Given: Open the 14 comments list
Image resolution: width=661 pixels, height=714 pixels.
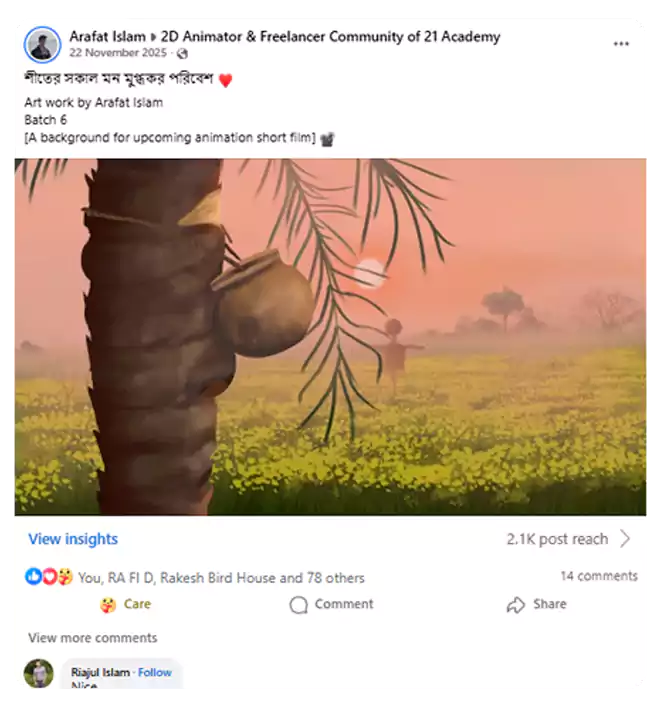Looking at the screenshot, I should 598,576.
